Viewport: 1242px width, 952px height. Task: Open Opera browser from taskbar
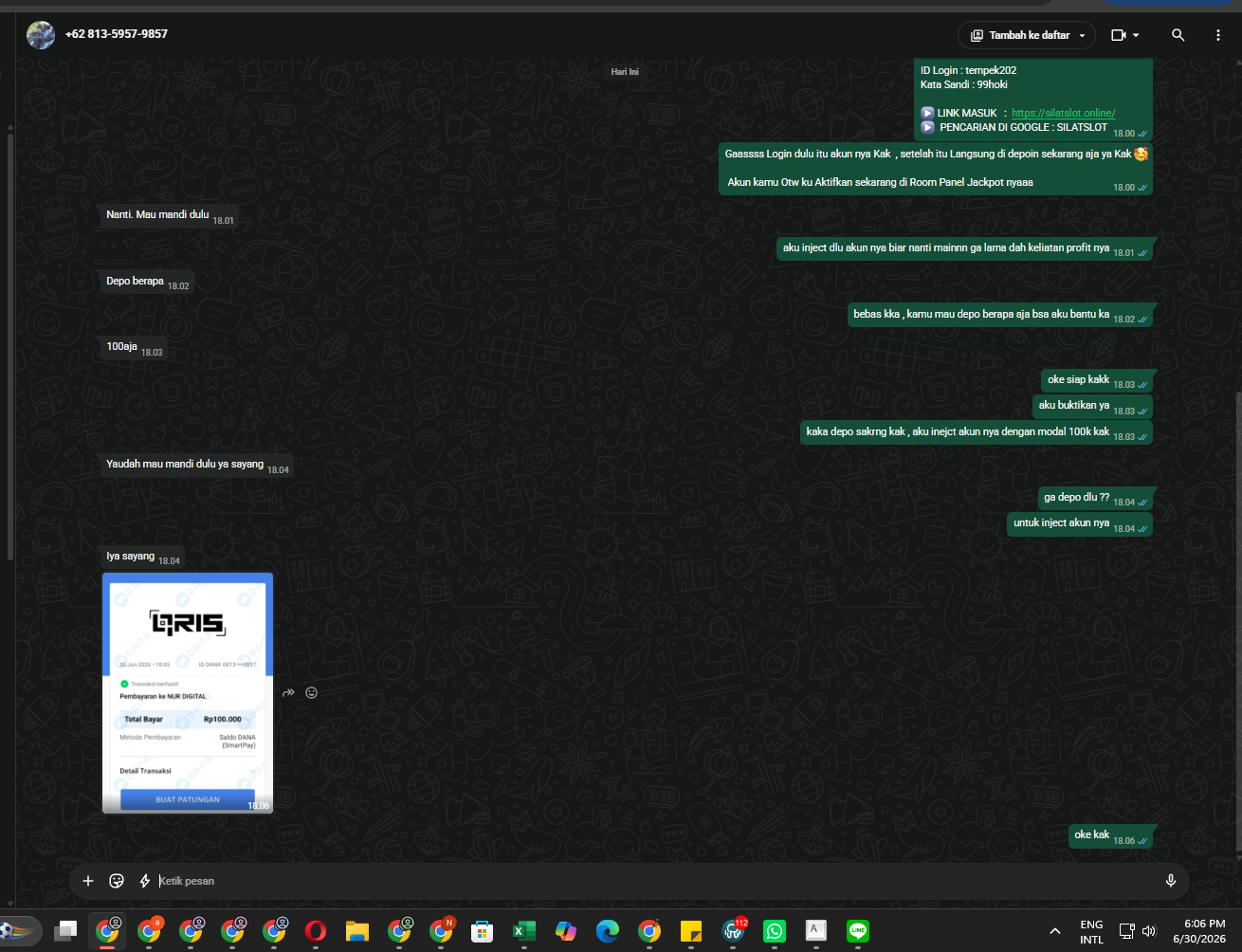click(316, 931)
